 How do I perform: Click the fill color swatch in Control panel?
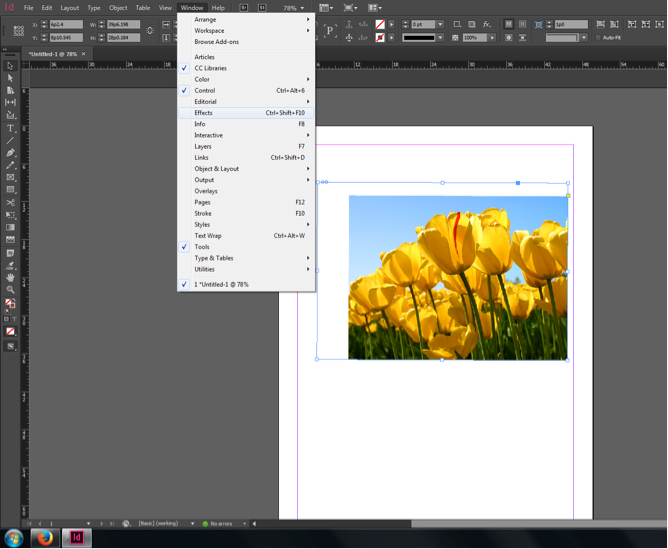(x=380, y=24)
